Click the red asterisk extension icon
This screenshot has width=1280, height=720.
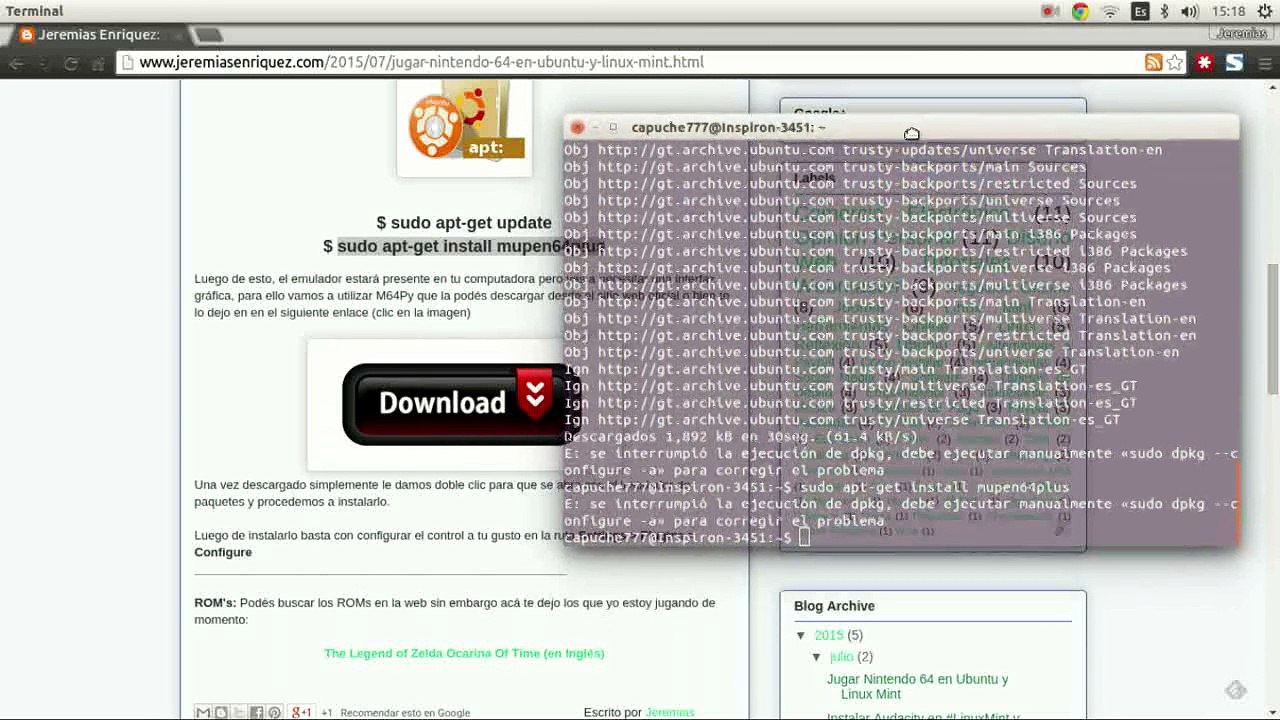pyautogui.click(x=1205, y=62)
